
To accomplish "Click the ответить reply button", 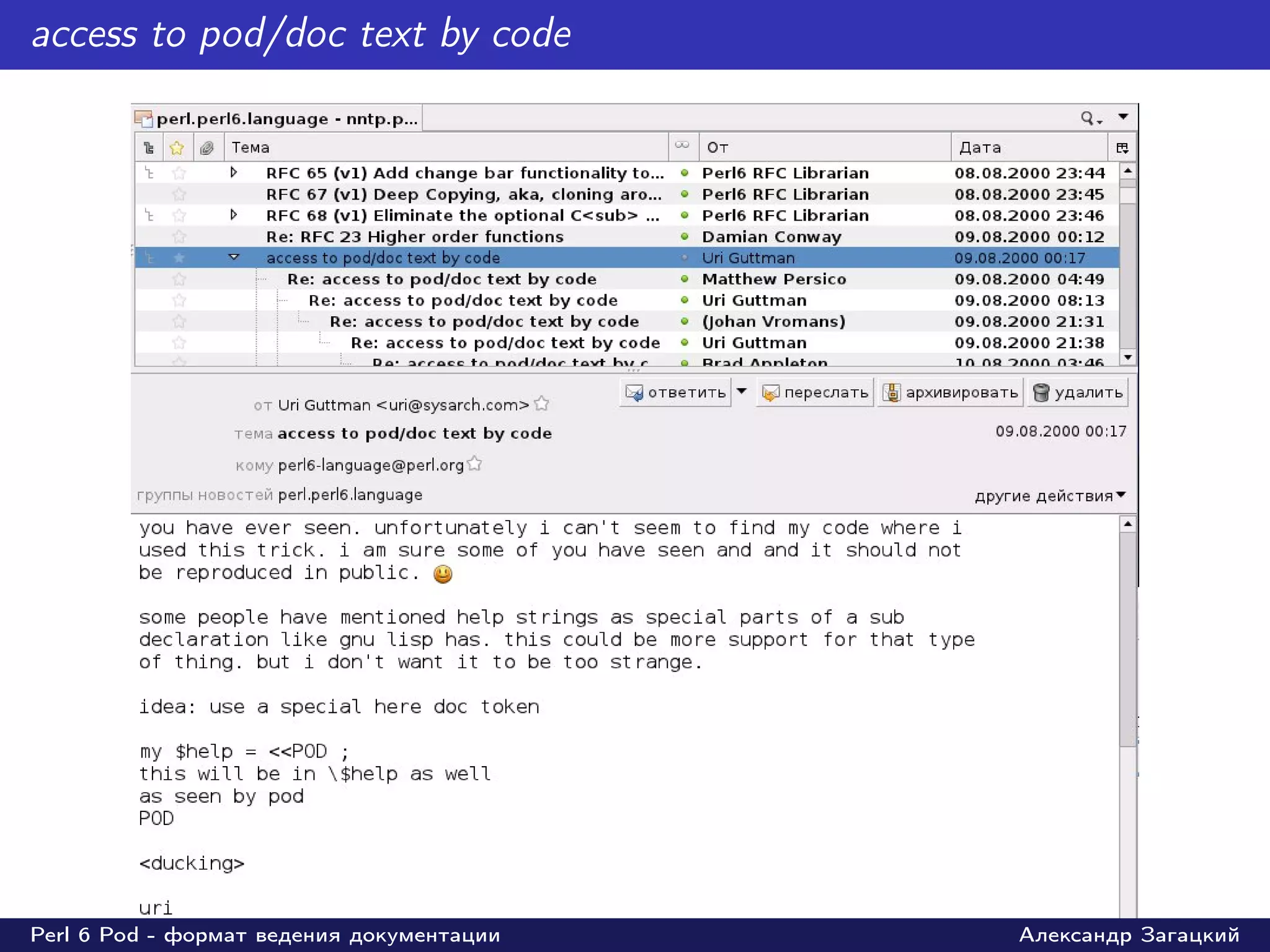I will click(675, 392).
